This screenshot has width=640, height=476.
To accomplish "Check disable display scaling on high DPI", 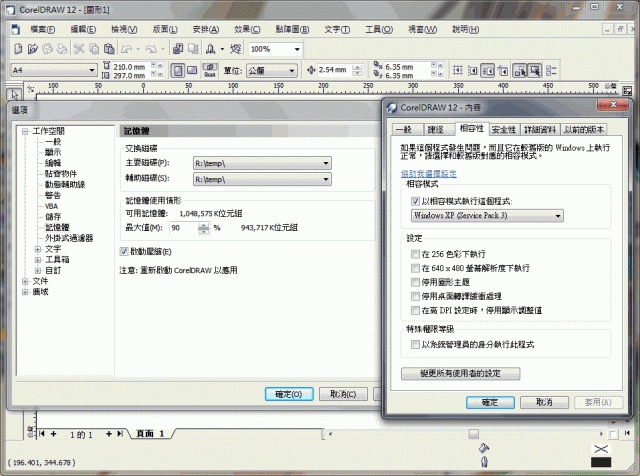I will point(416,310).
